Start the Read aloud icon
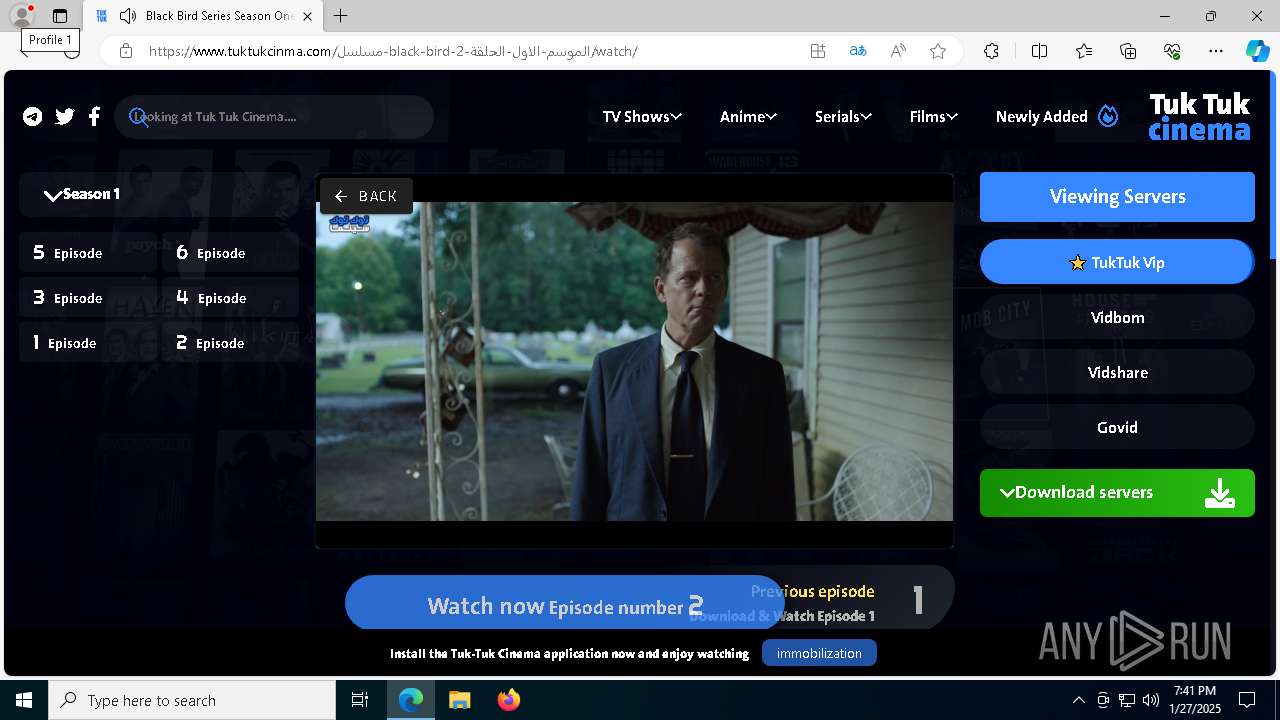 tap(898, 51)
